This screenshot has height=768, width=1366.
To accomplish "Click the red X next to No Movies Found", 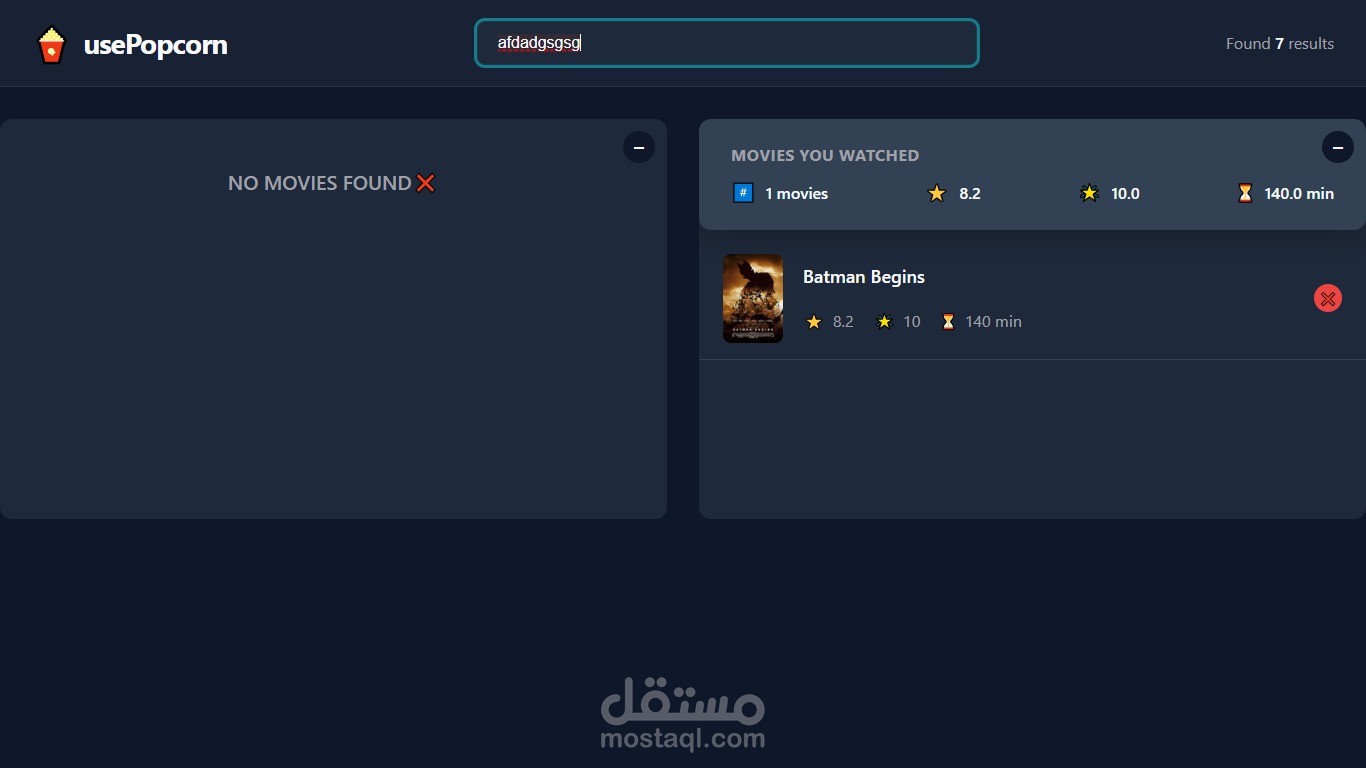I will (x=426, y=183).
